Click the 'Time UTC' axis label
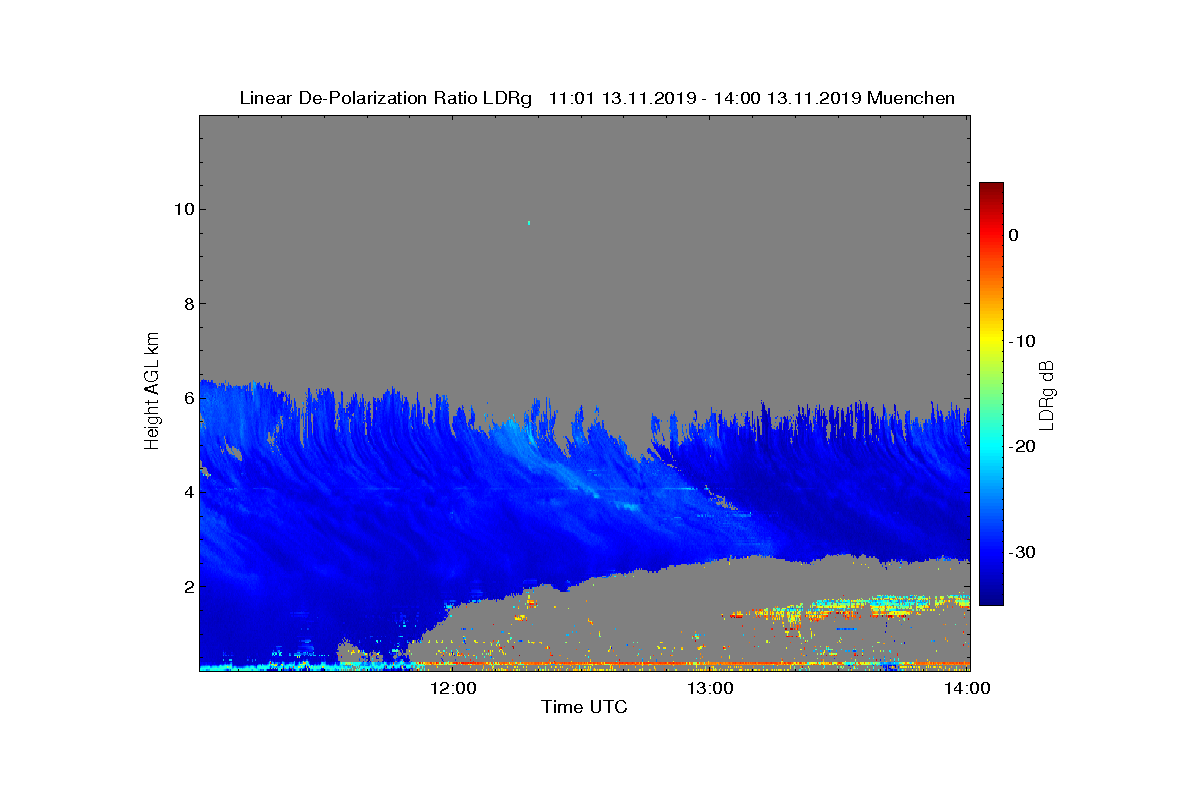 point(585,707)
